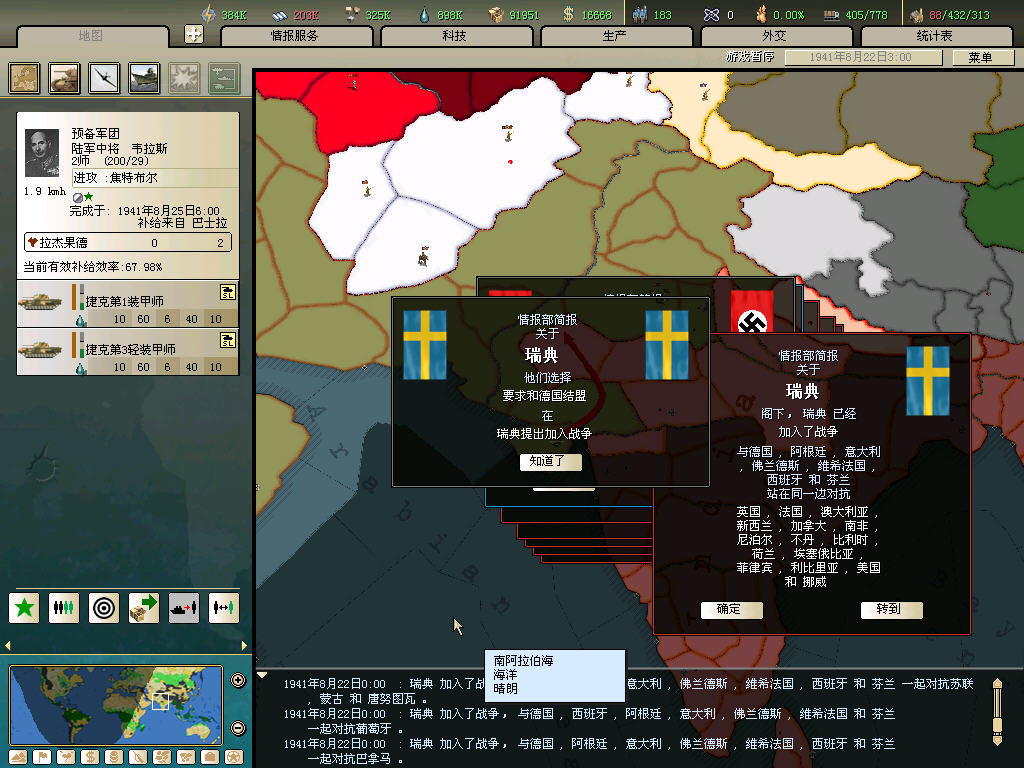Select the partisan map mode icon

pyautogui.click(x=138, y=758)
